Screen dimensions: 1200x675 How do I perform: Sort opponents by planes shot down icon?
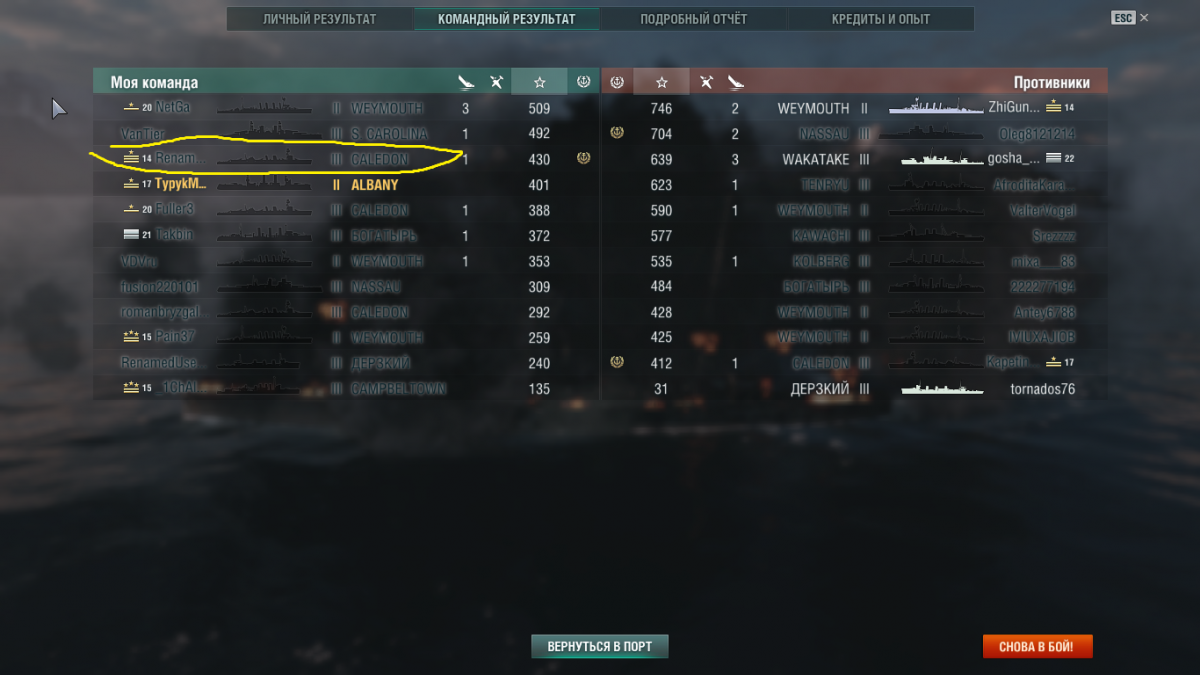click(x=706, y=82)
